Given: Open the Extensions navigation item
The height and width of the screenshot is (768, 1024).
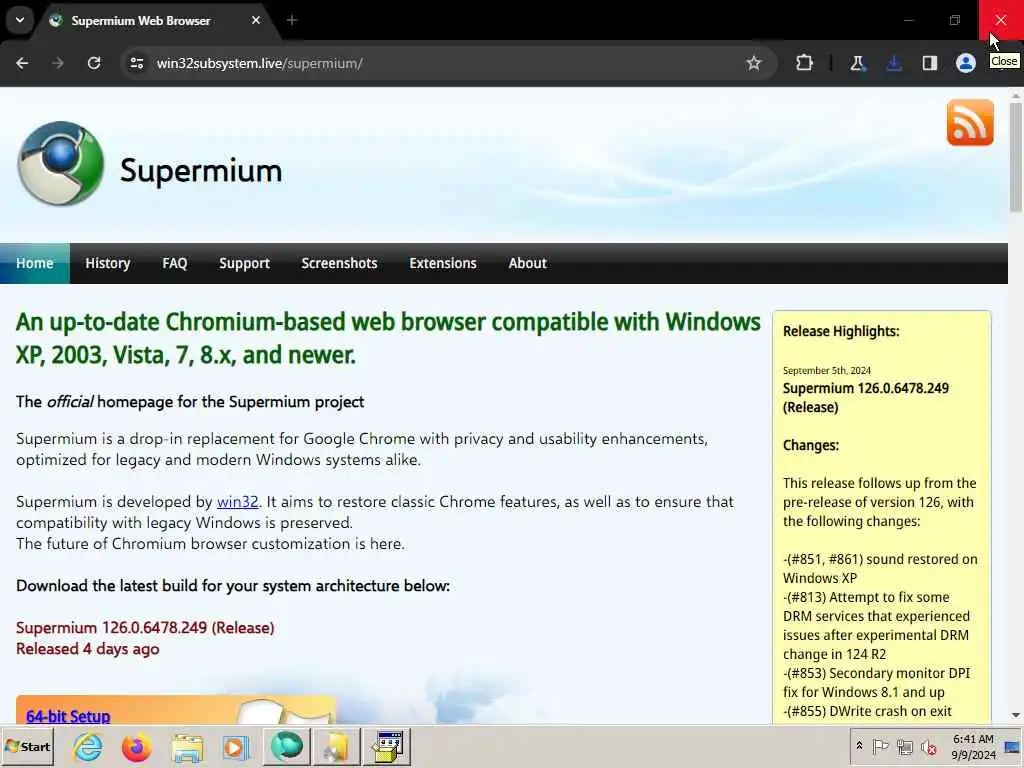Looking at the screenshot, I should tap(443, 263).
